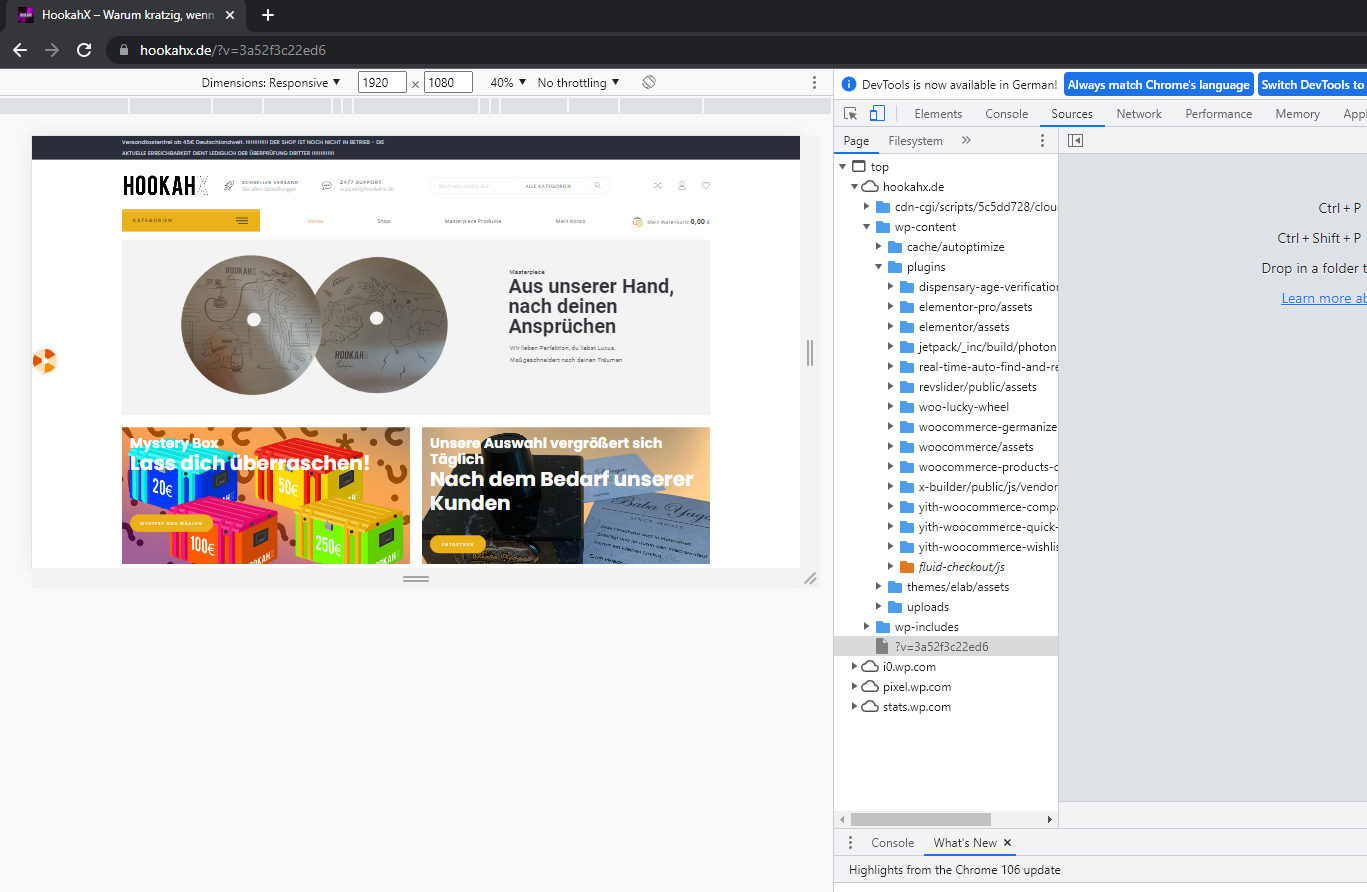The height and width of the screenshot is (892, 1367).
Task: Switch to the Console panel tab
Action: coord(1006,114)
